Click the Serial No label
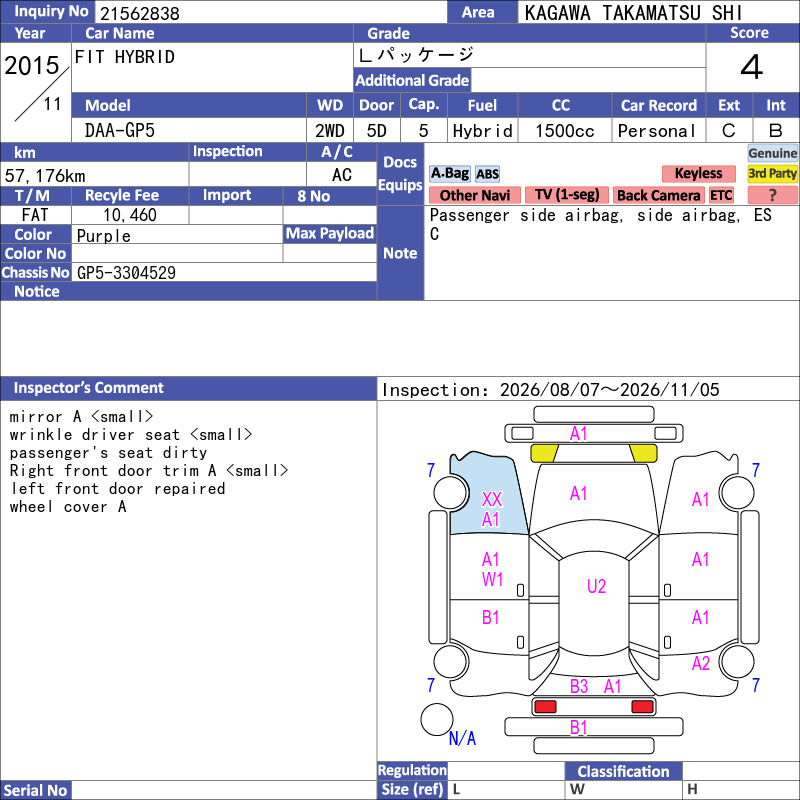Screen dimensions: 800x800 pos(35,790)
